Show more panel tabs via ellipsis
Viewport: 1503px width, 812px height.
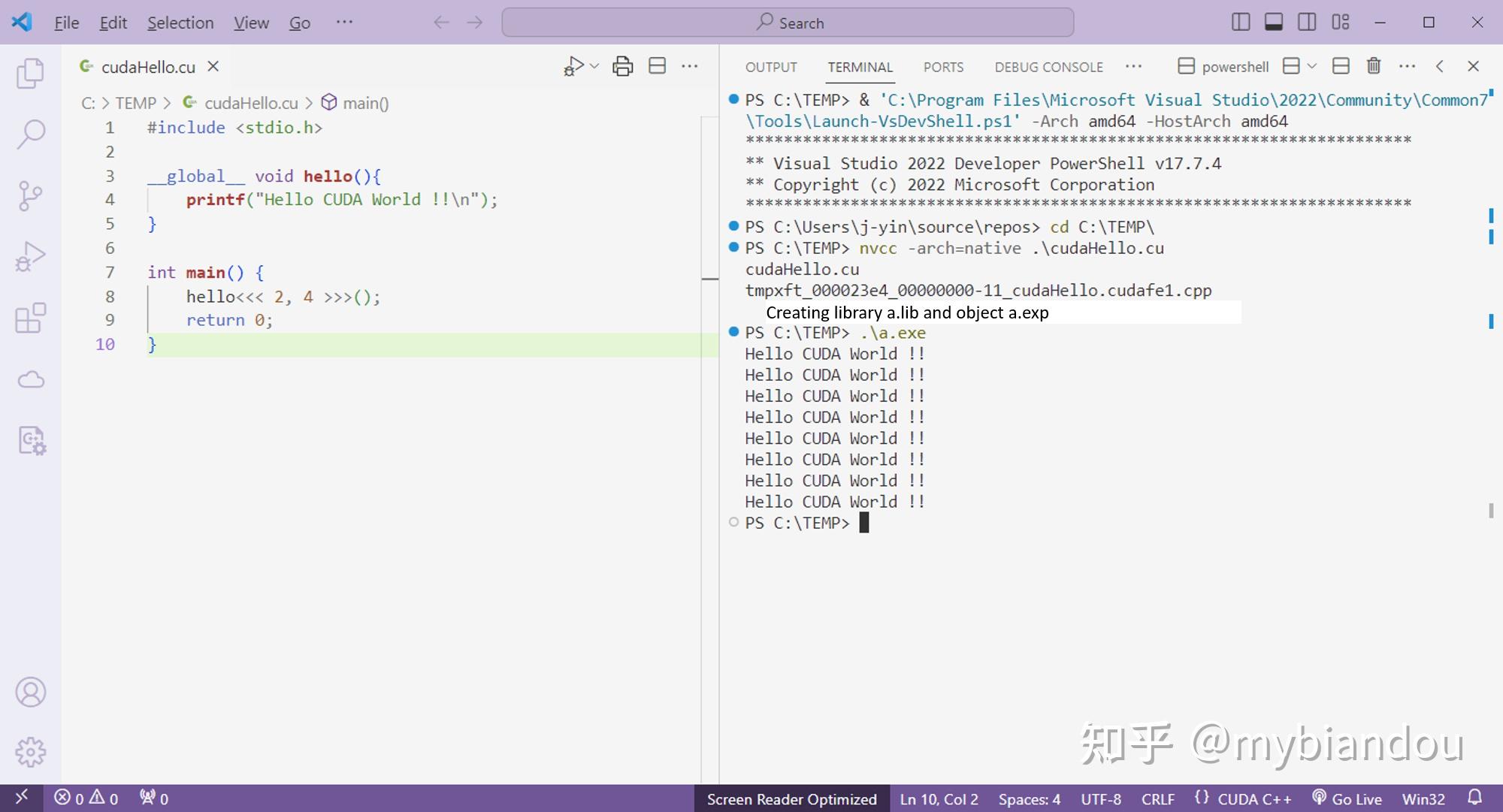pyautogui.click(x=1133, y=66)
